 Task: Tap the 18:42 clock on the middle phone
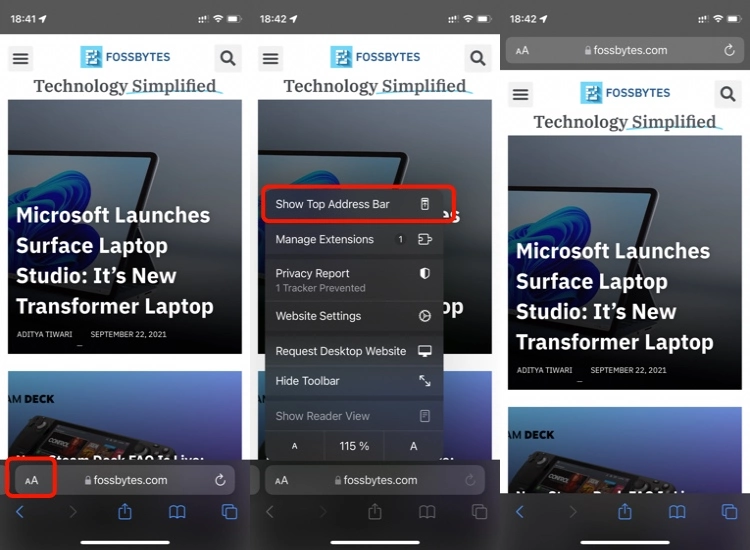[x=273, y=19]
